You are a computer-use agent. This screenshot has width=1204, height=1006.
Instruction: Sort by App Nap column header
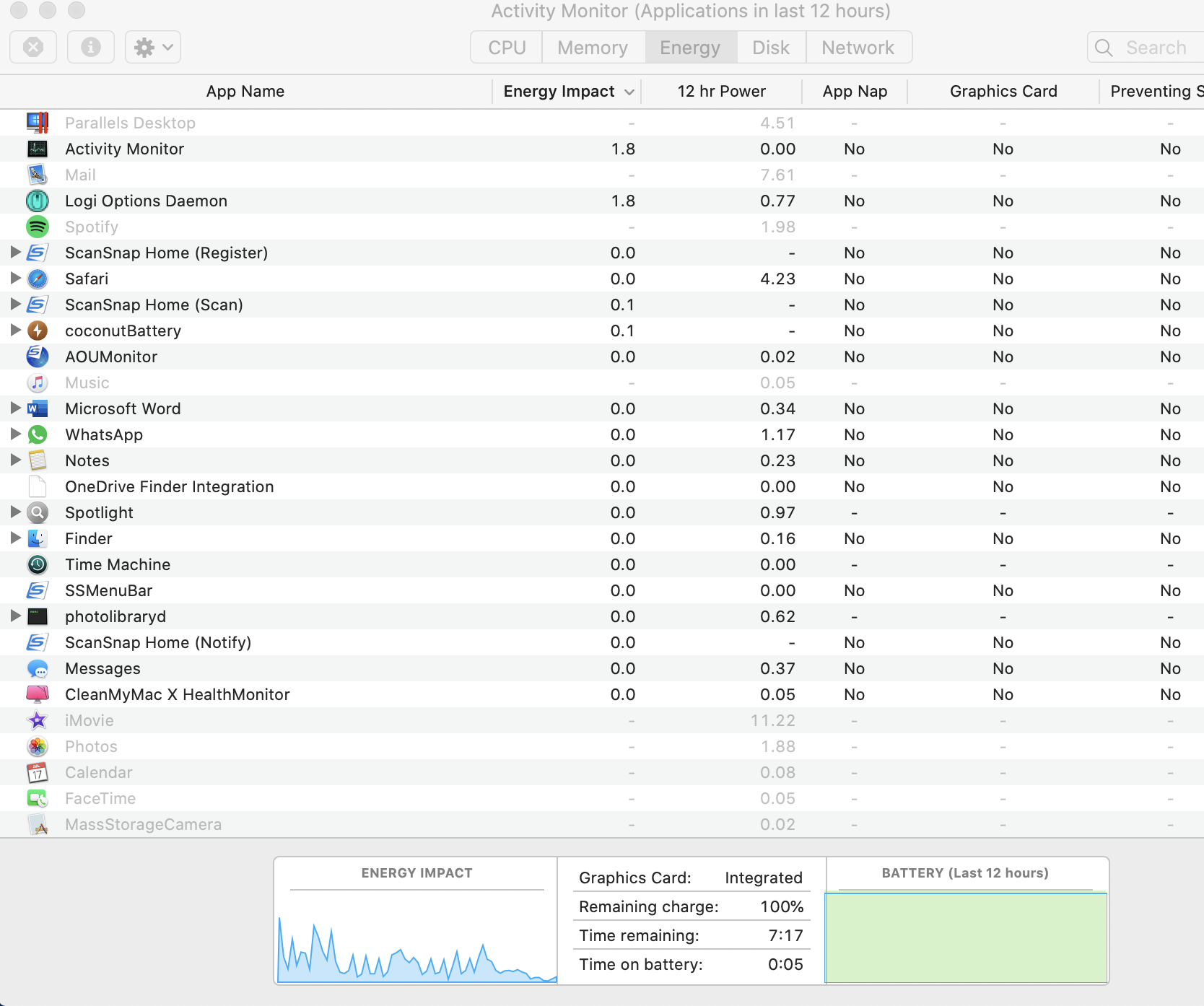click(855, 92)
